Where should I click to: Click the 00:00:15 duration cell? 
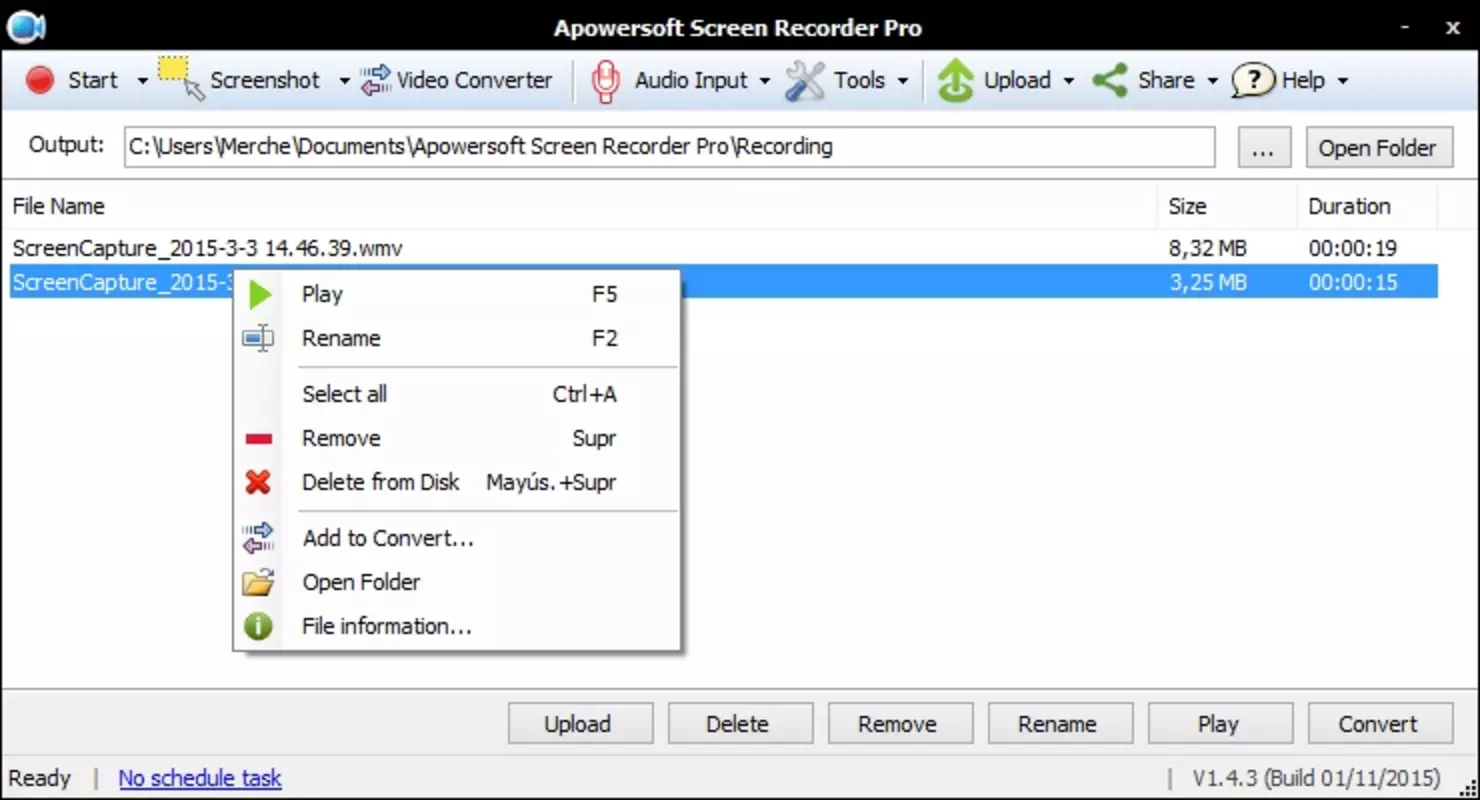(x=1353, y=282)
